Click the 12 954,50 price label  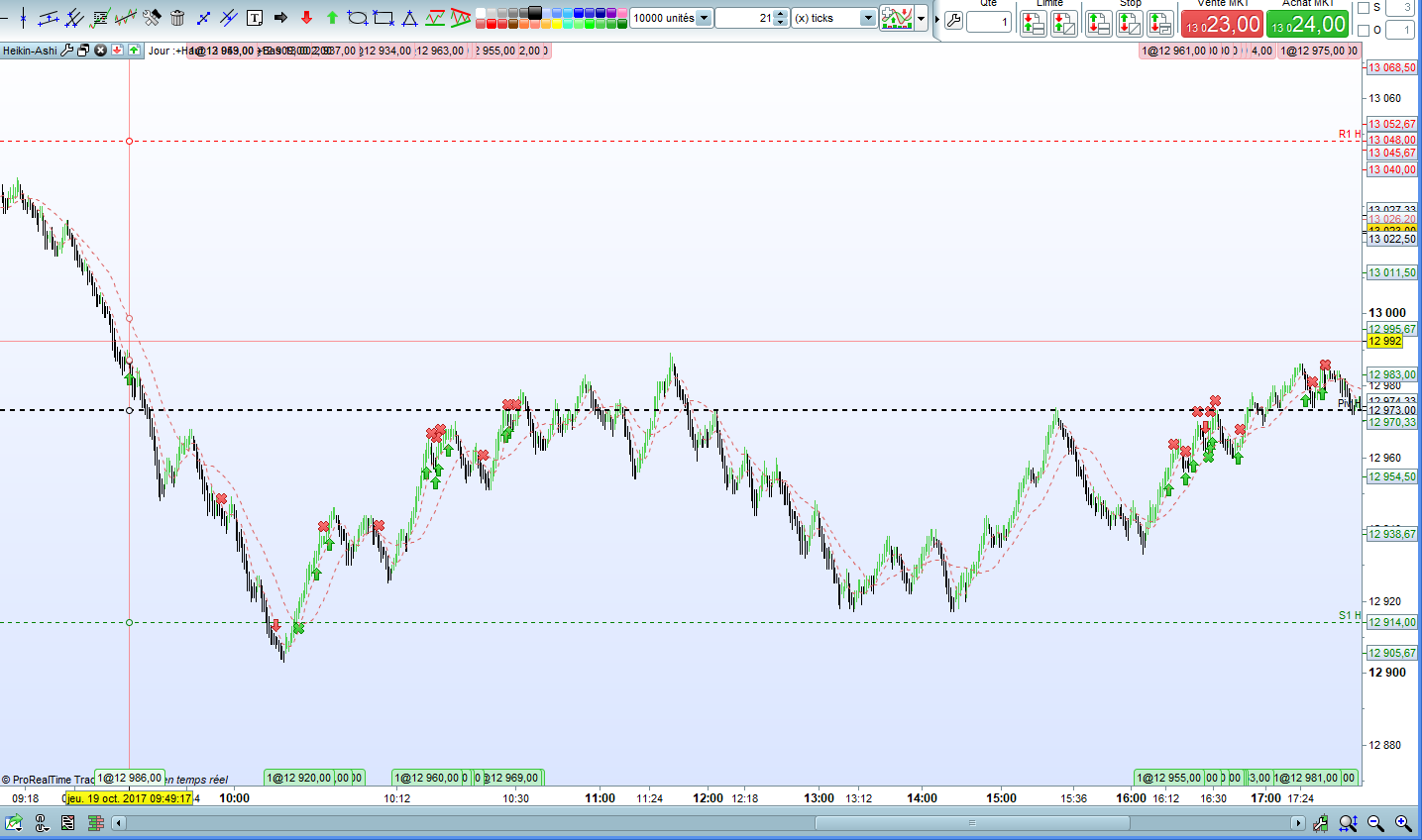coord(1392,476)
